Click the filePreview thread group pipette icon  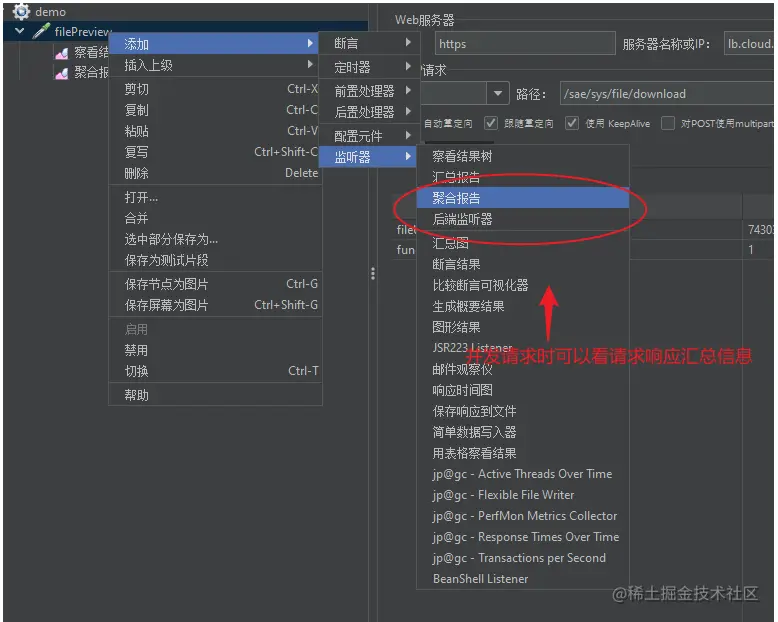pos(41,31)
